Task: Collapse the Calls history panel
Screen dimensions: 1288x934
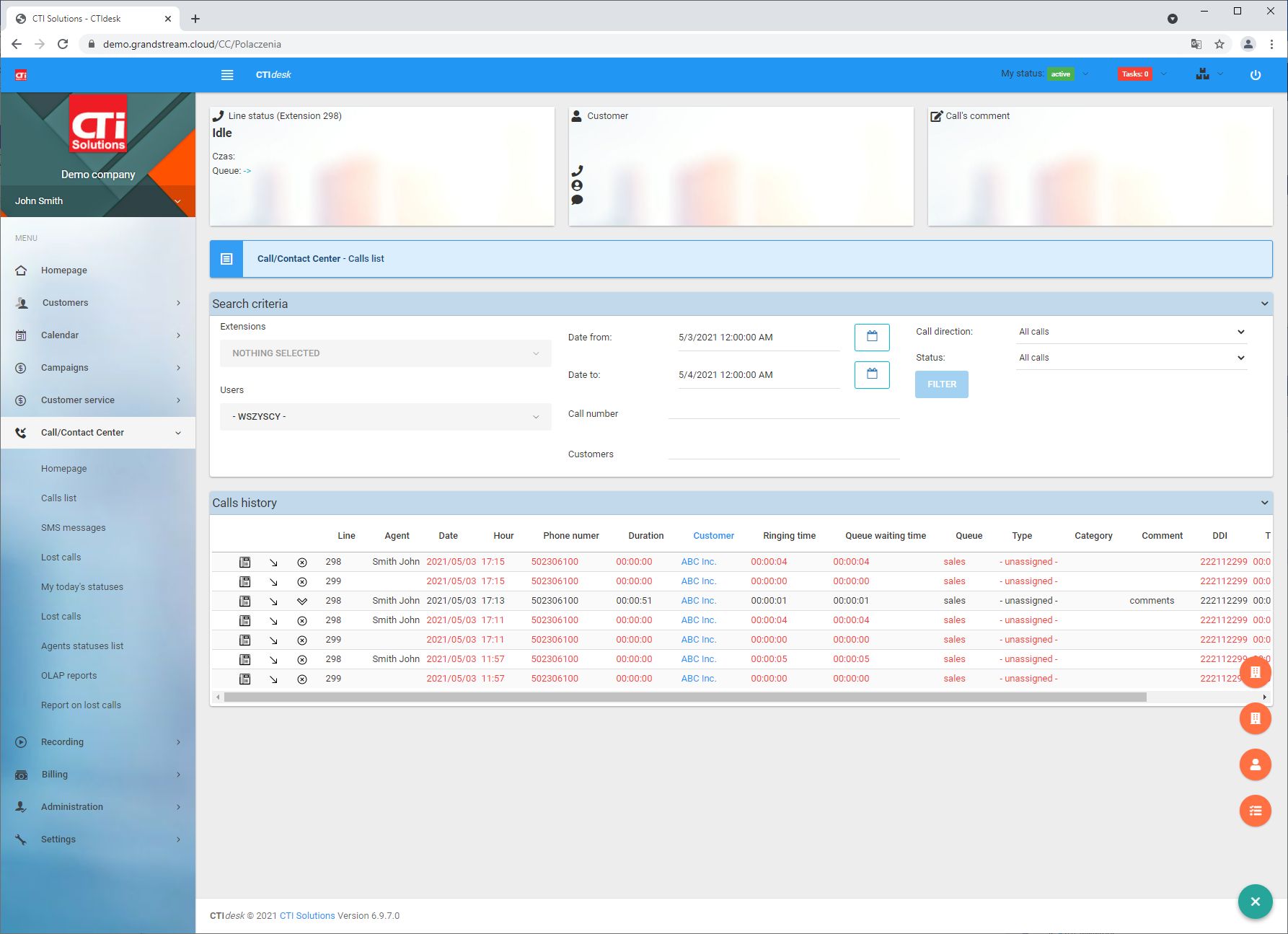Action: pos(1264,503)
